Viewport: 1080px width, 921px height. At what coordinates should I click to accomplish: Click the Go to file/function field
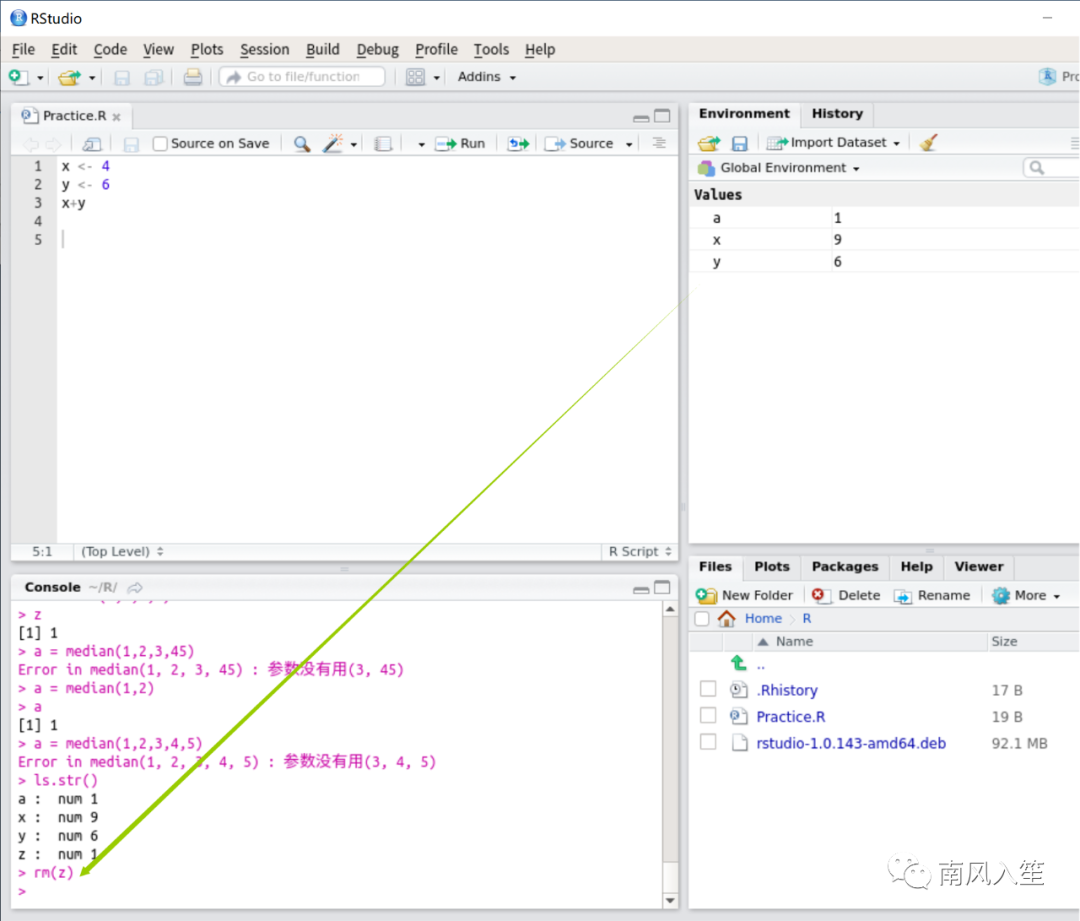tap(303, 77)
